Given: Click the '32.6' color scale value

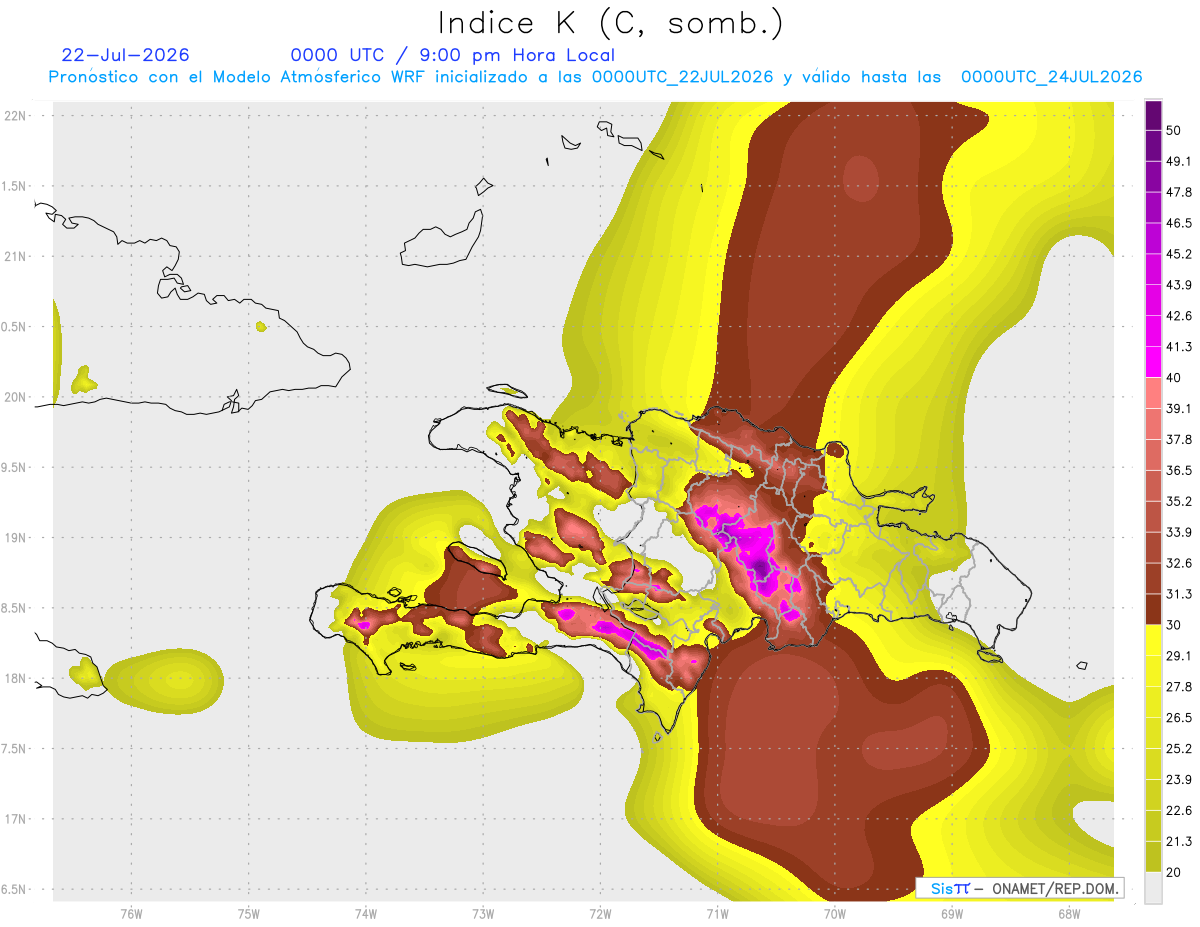Looking at the screenshot, I should tap(1179, 563).
